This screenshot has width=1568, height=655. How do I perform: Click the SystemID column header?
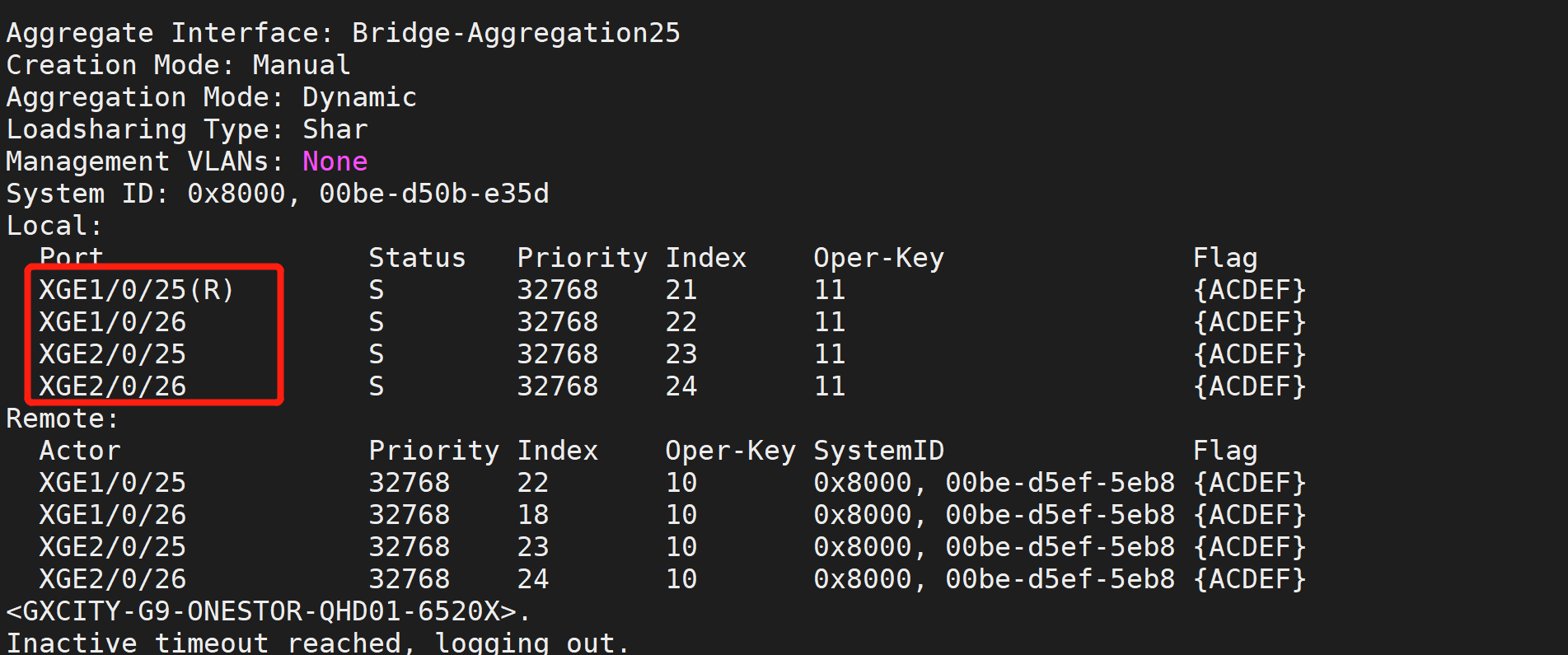[x=878, y=451]
